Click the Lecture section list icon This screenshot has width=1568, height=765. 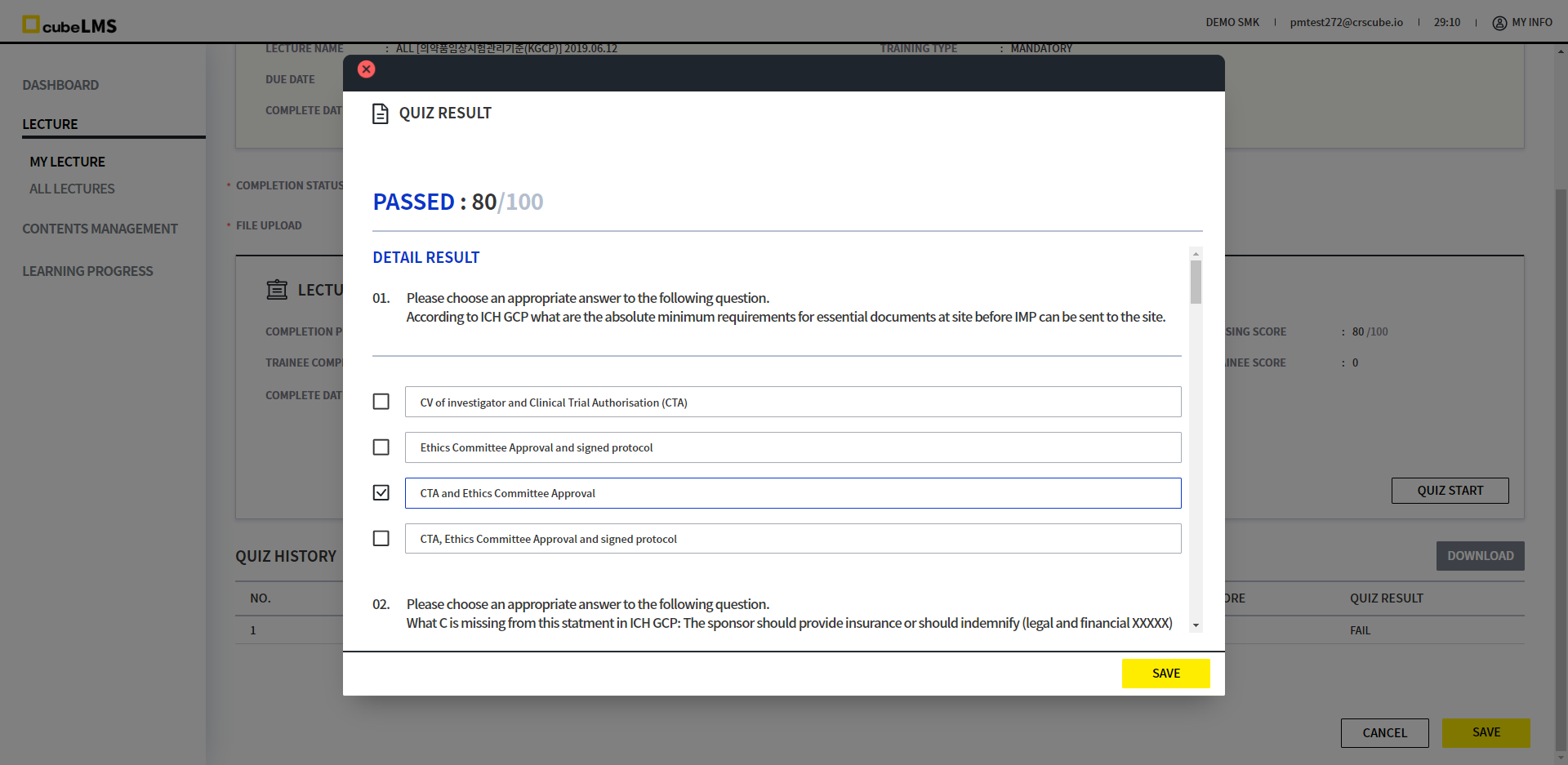click(277, 290)
